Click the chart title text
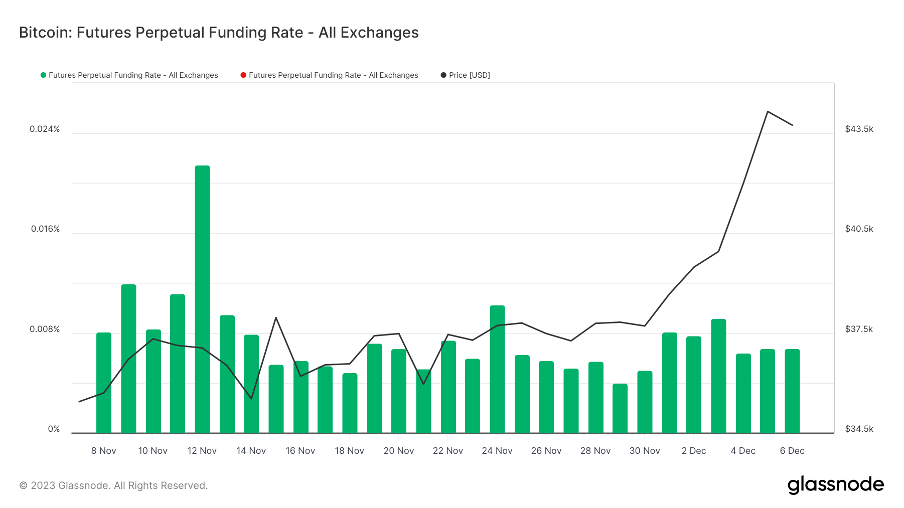This screenshot has width=904, height=508. 218,32
